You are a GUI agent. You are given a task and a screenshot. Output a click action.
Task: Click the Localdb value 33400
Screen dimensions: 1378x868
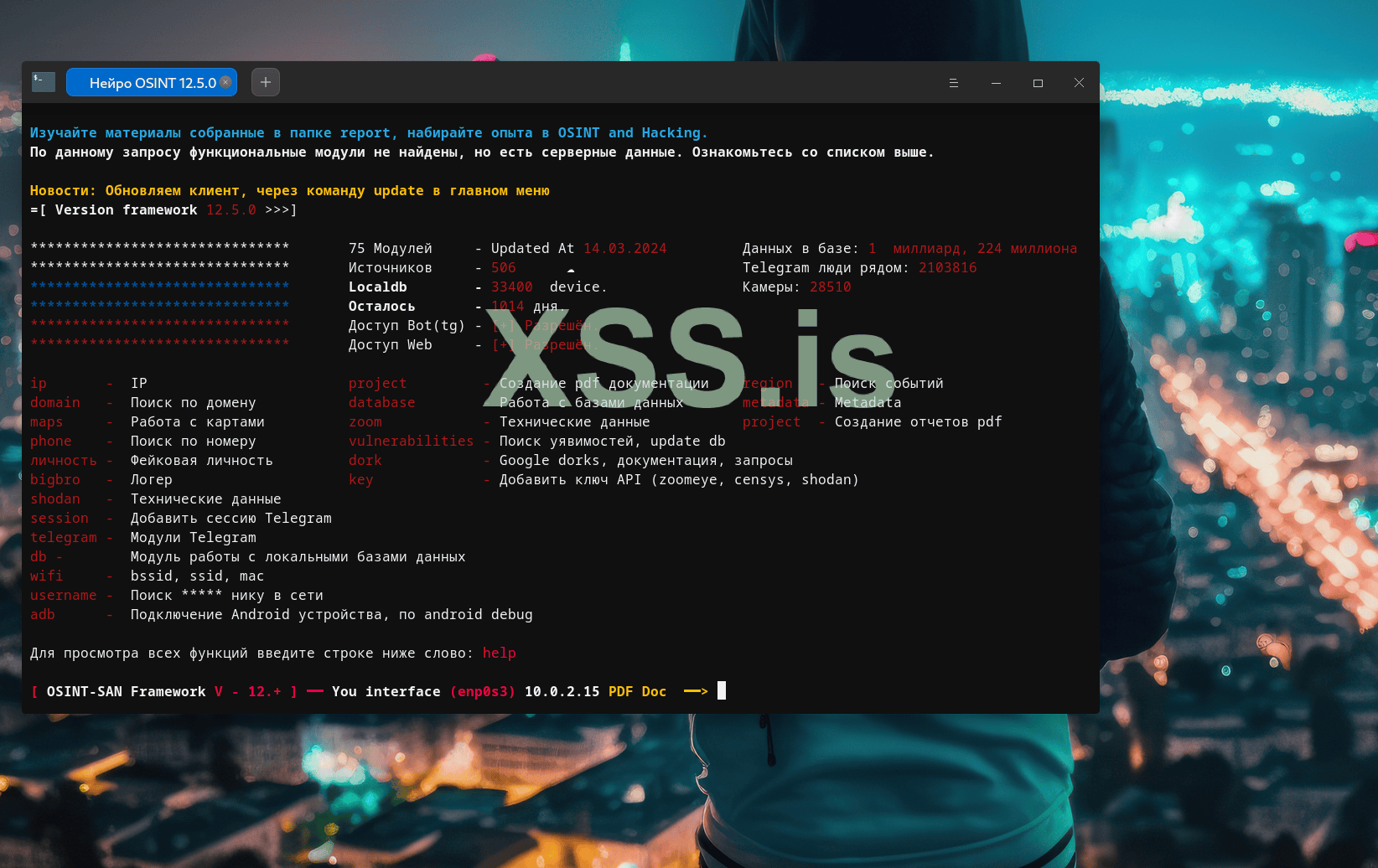[x=512, y=287]
